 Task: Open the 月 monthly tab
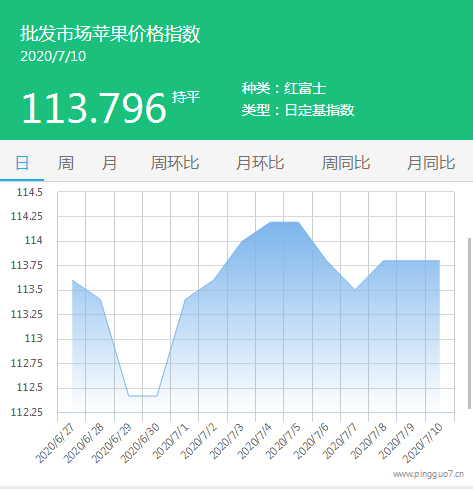click(109, 163)
